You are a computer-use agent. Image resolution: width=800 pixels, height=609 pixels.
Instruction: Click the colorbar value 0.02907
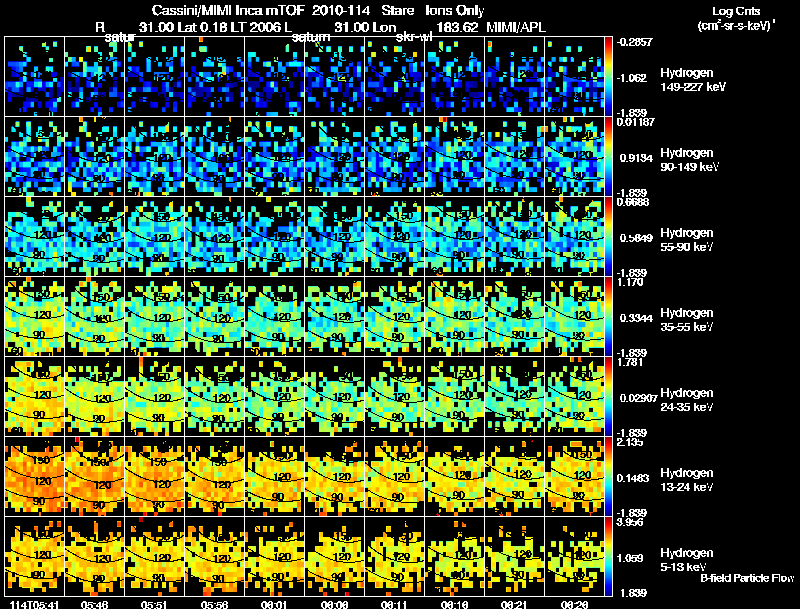tap(638, 398)
